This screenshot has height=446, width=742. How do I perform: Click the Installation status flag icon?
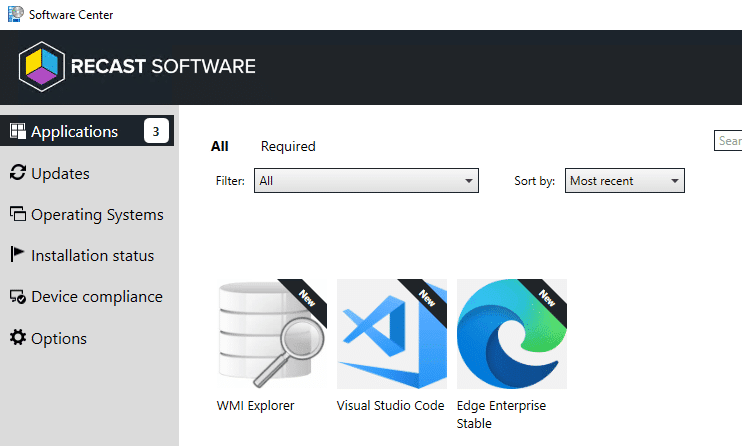(17, 255)
